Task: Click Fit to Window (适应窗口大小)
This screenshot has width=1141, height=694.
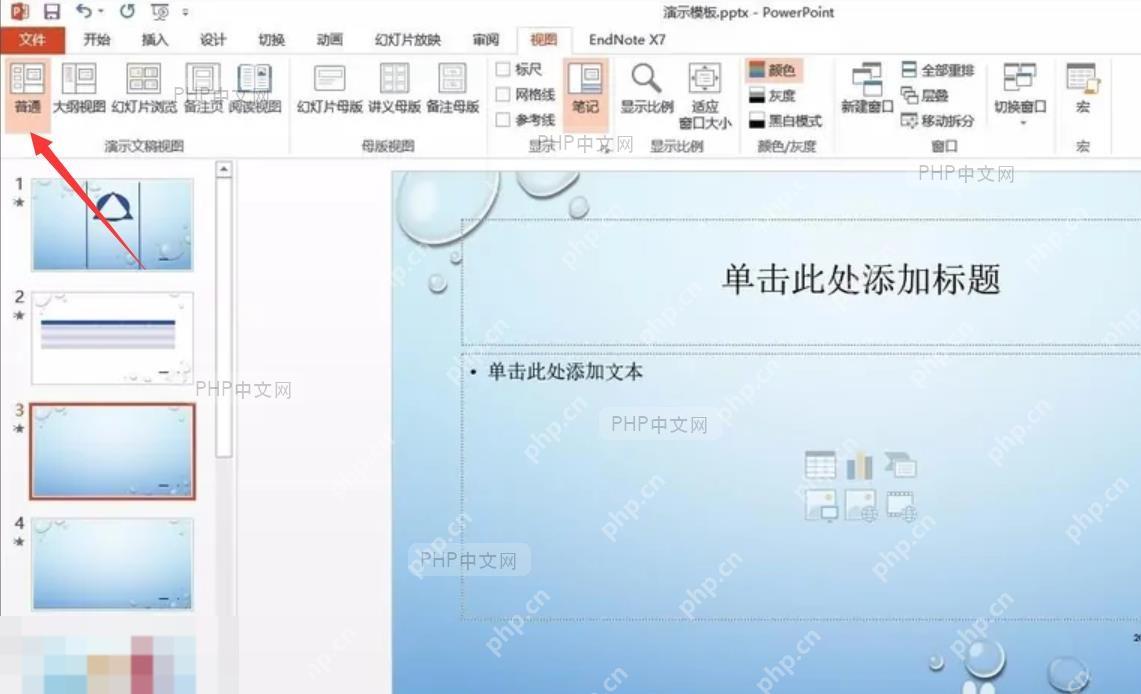Action: 704,96
